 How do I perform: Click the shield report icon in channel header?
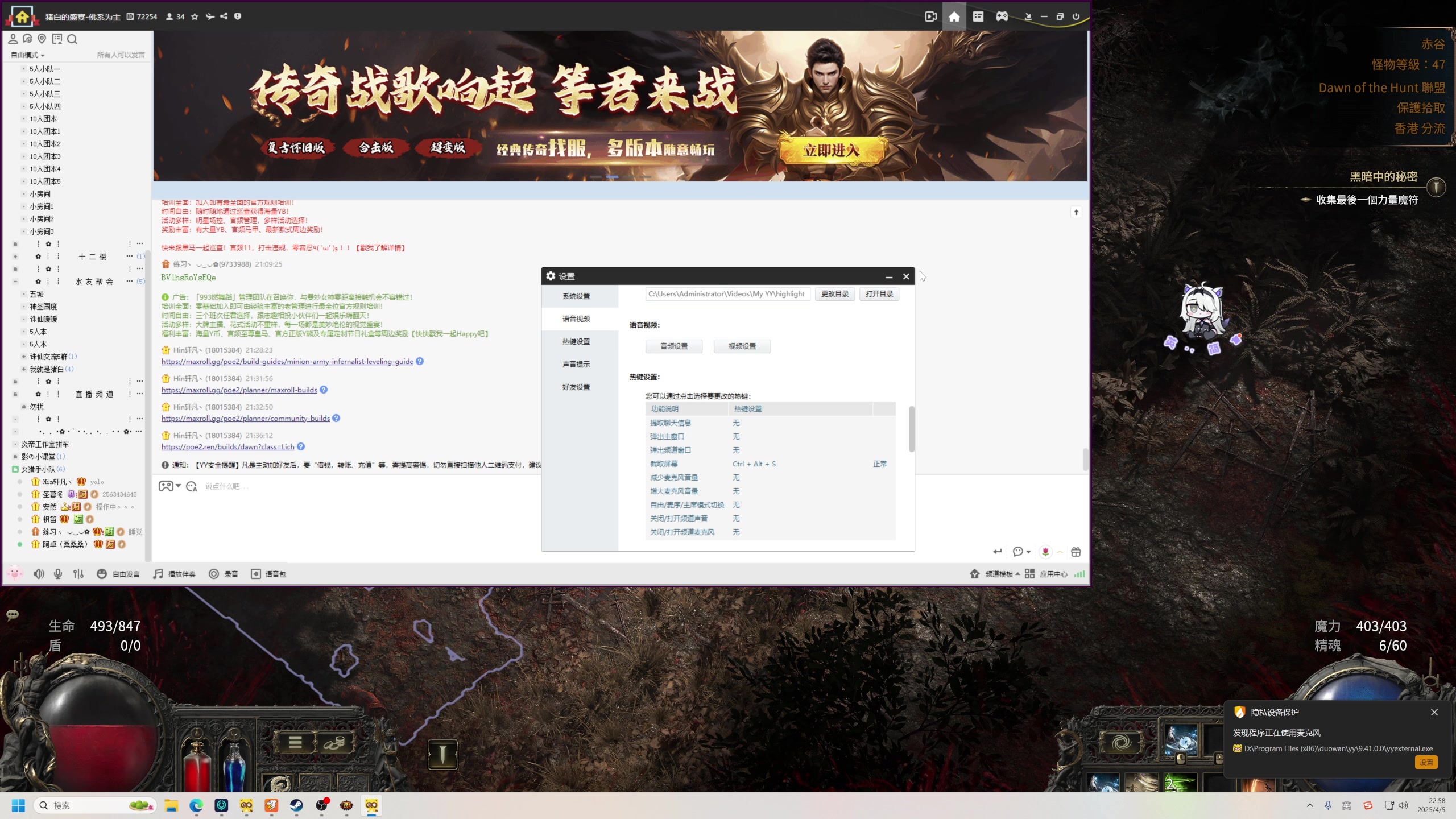(x=238, y=16)
